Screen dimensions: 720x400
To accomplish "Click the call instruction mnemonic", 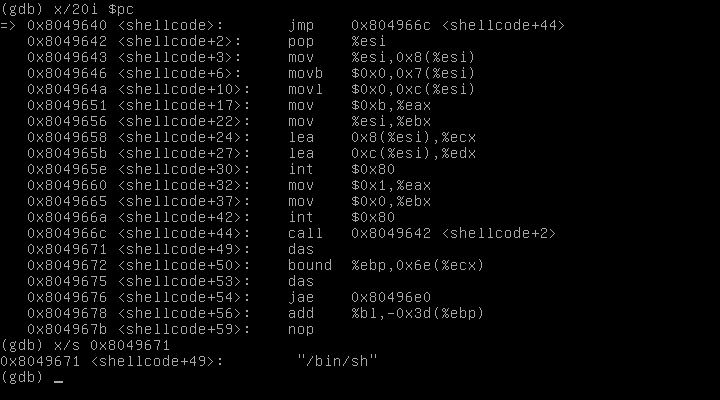I will (x=304, y=233).
